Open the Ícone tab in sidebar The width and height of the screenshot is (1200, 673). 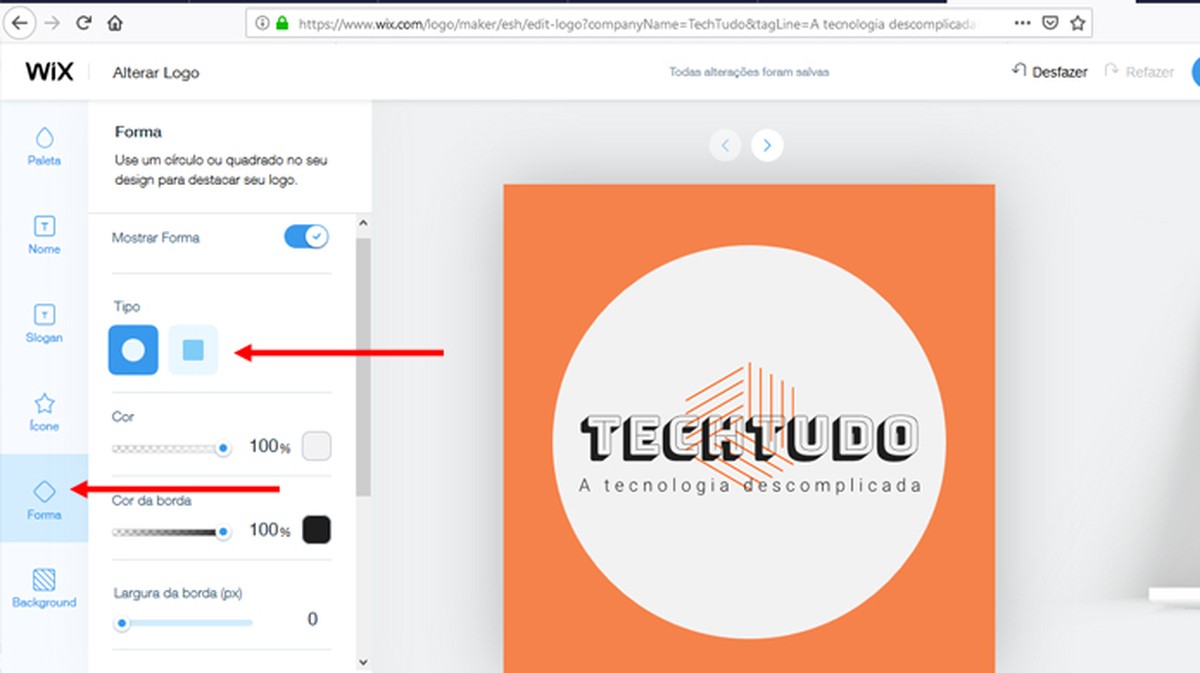coord(44,411)
